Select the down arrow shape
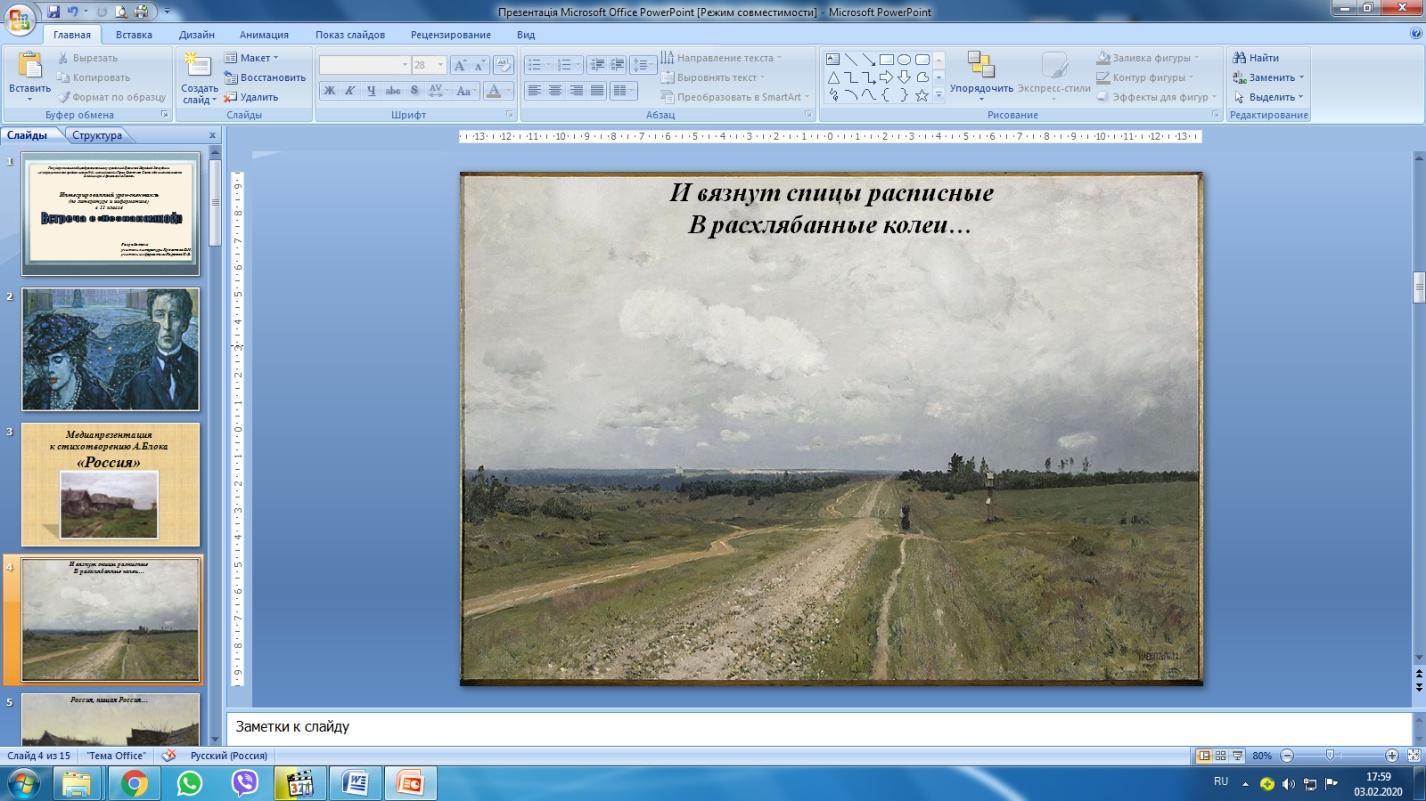Image resolution: width=1426 pixels, height=801 pixels. pyautogui.click(x=904, y=77)
